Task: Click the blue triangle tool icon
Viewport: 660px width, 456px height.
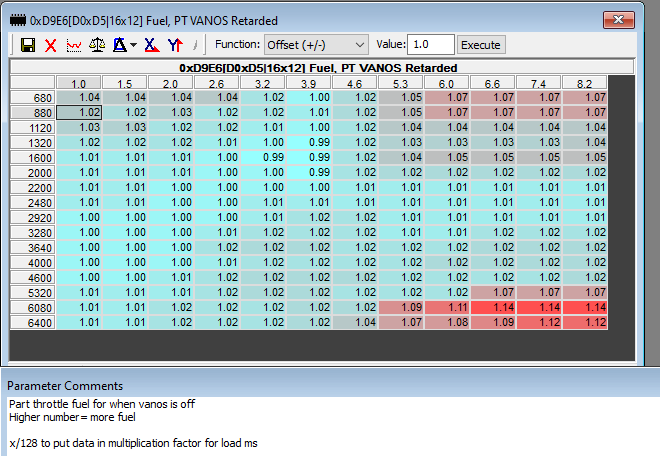Action: click(119, 45)
